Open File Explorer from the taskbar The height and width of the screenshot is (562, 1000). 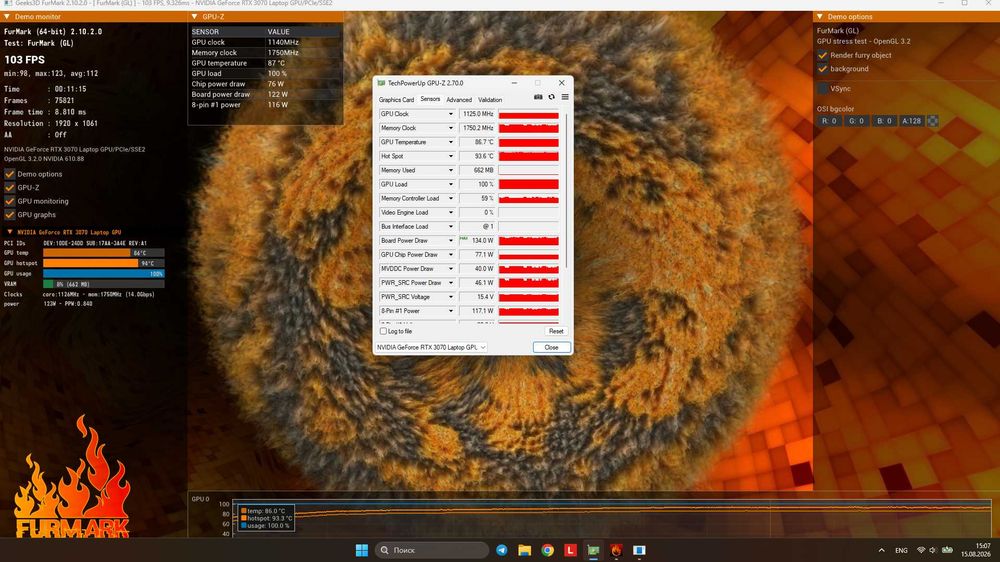[524, 550]
